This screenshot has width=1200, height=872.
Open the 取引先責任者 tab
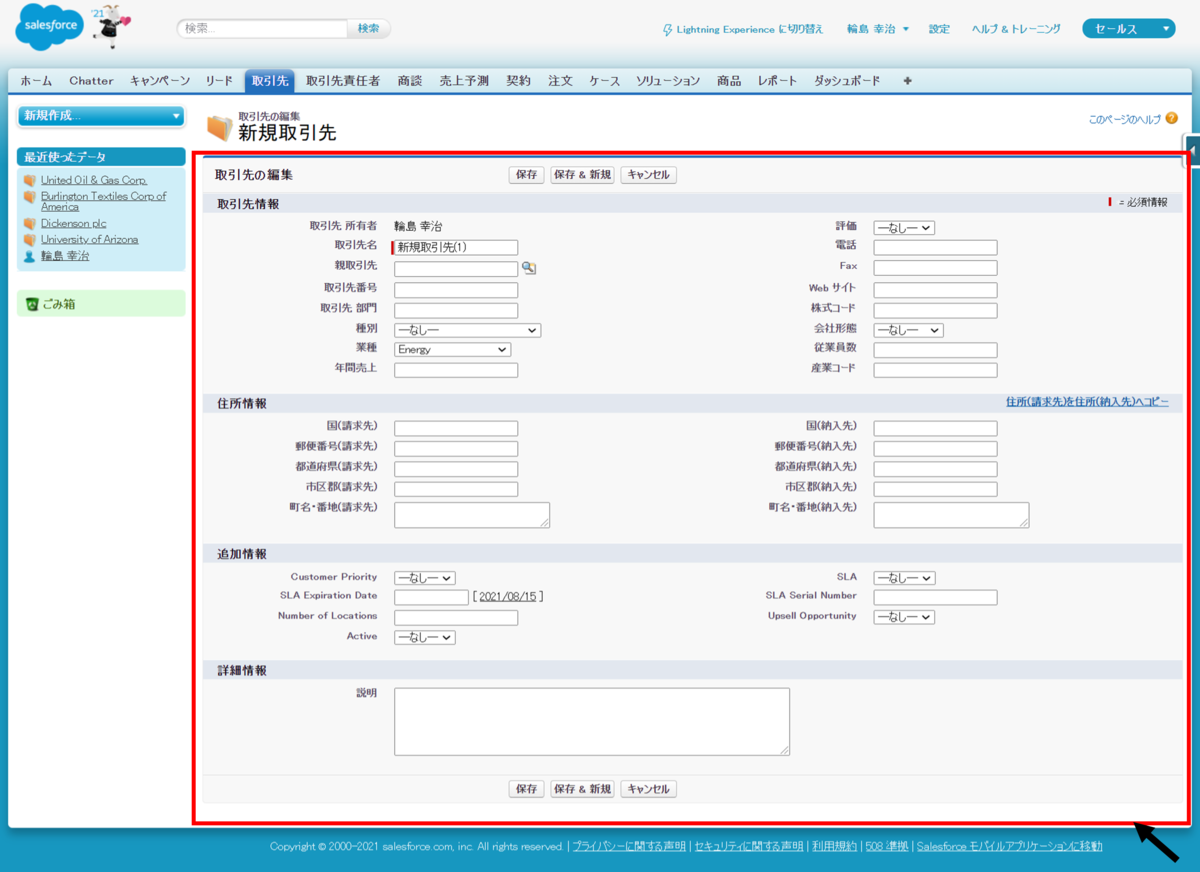coord(343,81)
